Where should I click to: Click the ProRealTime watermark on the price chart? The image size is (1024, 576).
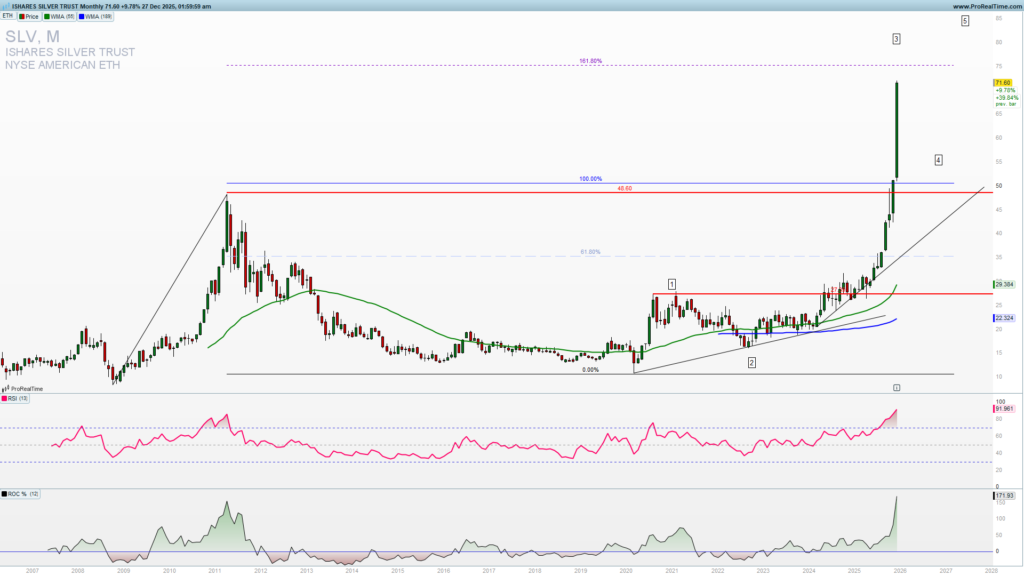(22, 388)
